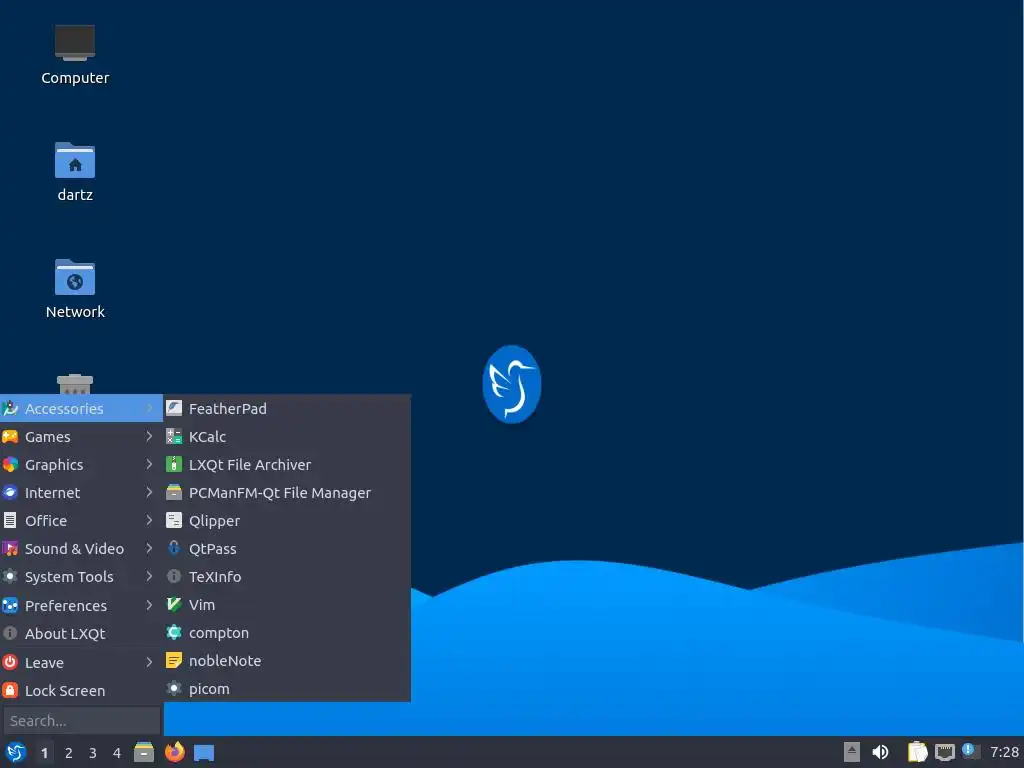Open the Network desktop folder icon
Viewport: 1024px width, 768px height.
[74, 289]
